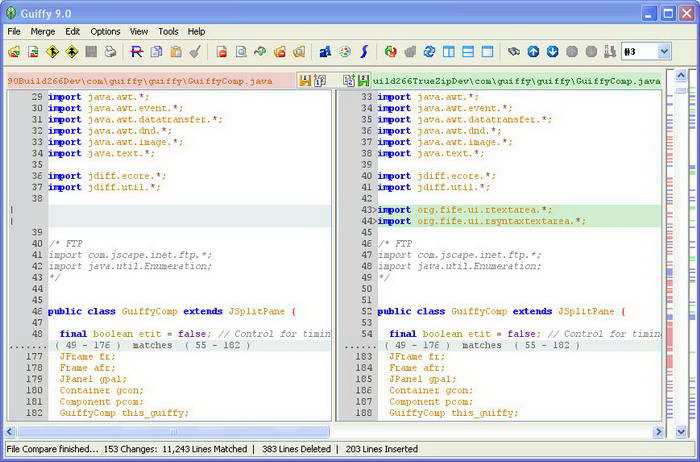The width and height of the screenshot is (700, 462).
Task: Toggle single pane view layout
Action: 487,51
